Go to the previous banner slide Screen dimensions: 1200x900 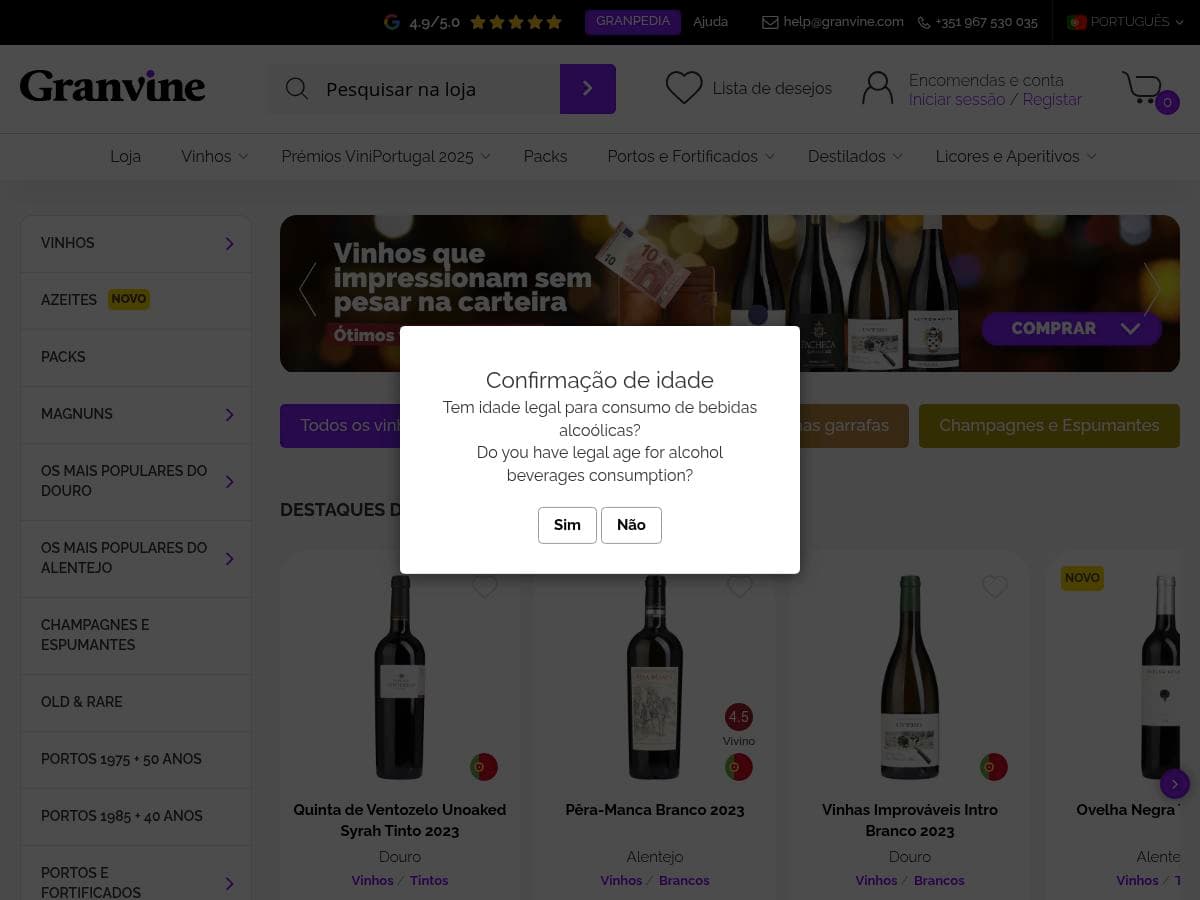pos(308,289)
